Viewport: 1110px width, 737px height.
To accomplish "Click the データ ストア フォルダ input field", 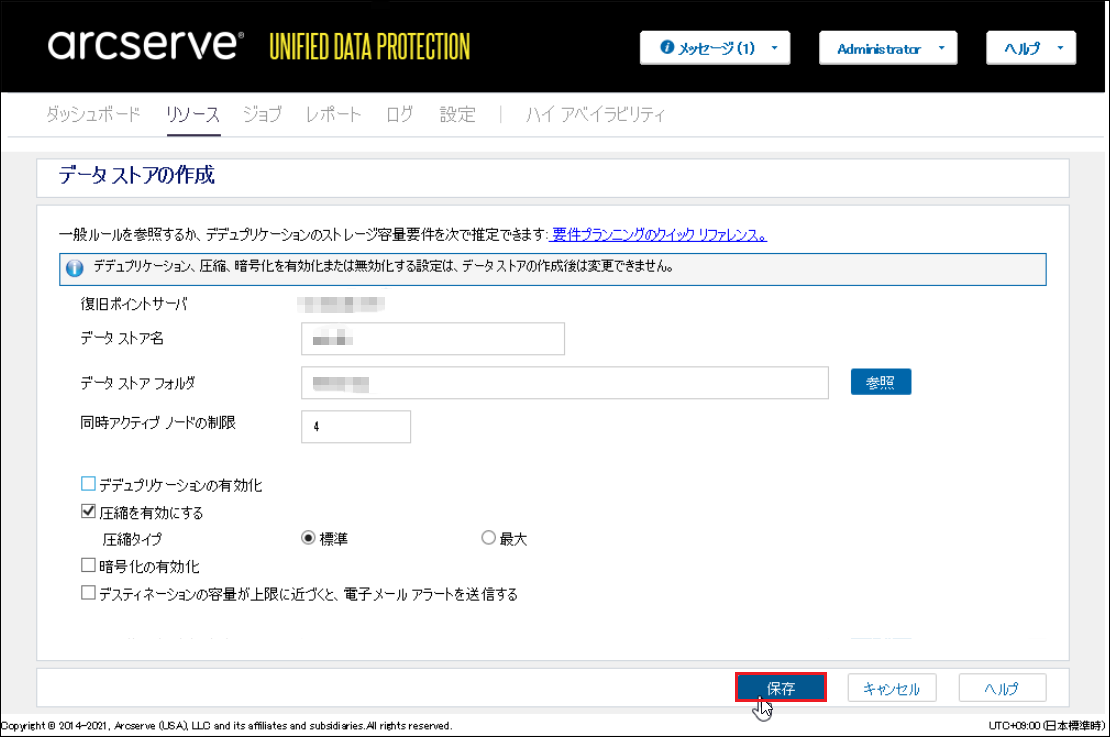I will 565,382.
